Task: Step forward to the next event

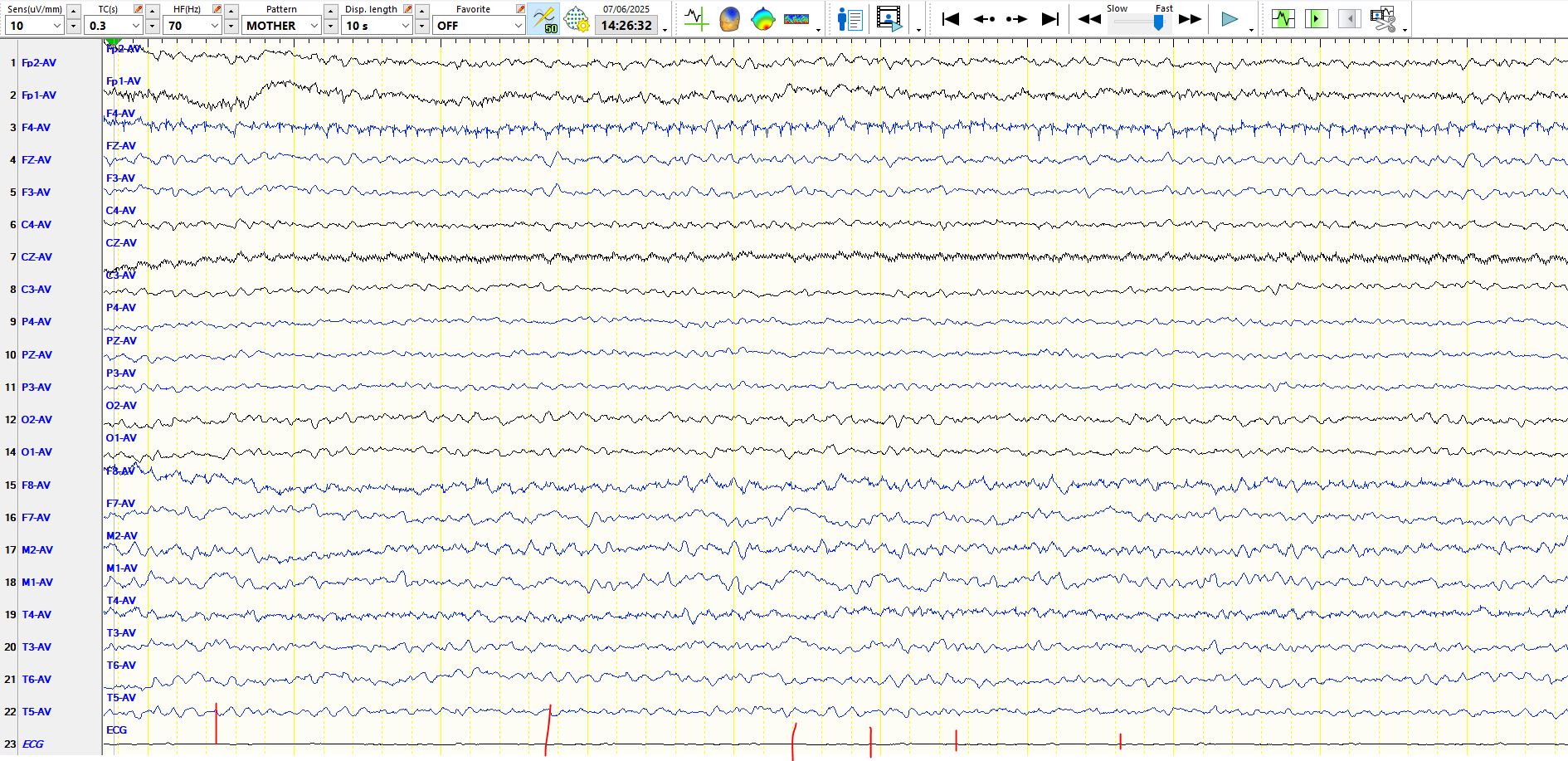Action: tap(1016, 18)
